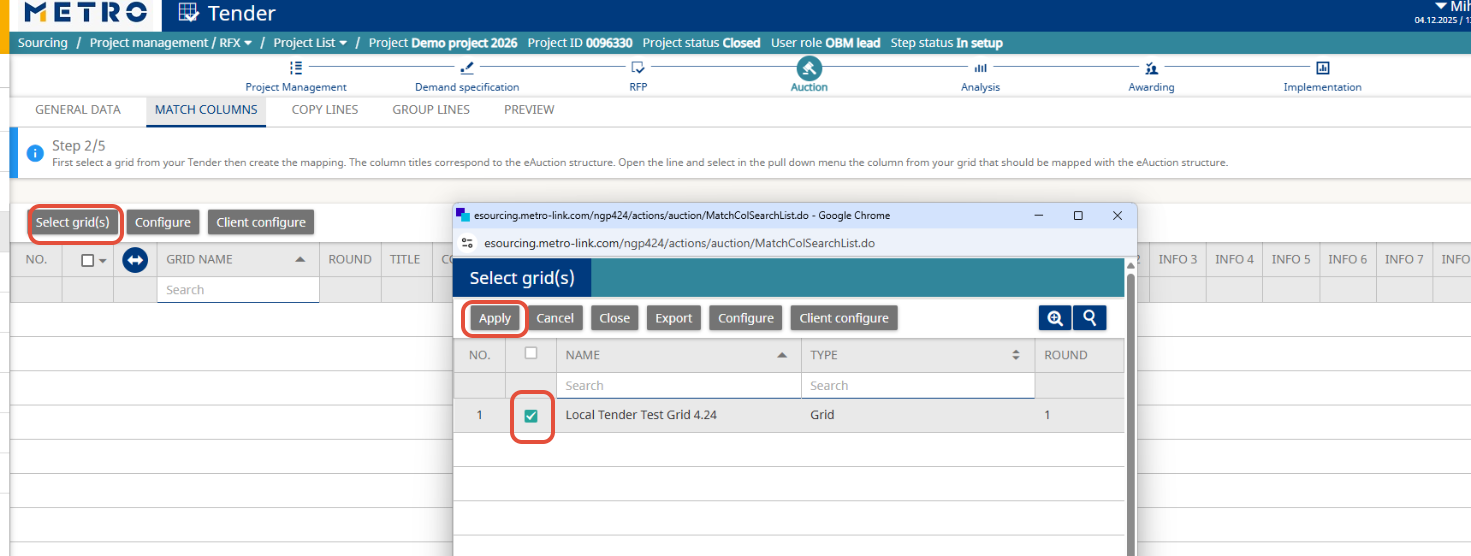Click the site info icon in popup address bar

click(x=467, y=243)
